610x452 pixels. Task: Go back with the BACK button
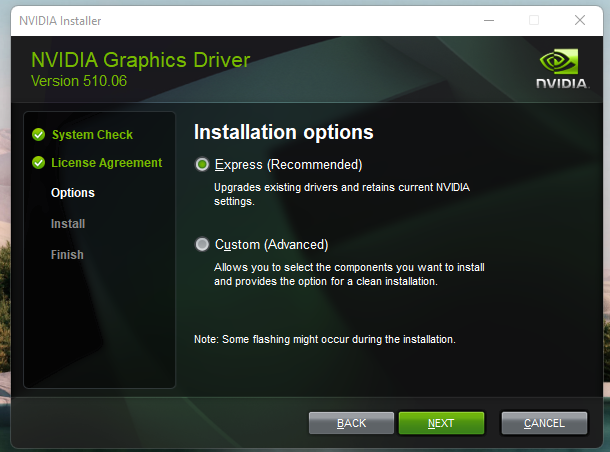point(351,423)
